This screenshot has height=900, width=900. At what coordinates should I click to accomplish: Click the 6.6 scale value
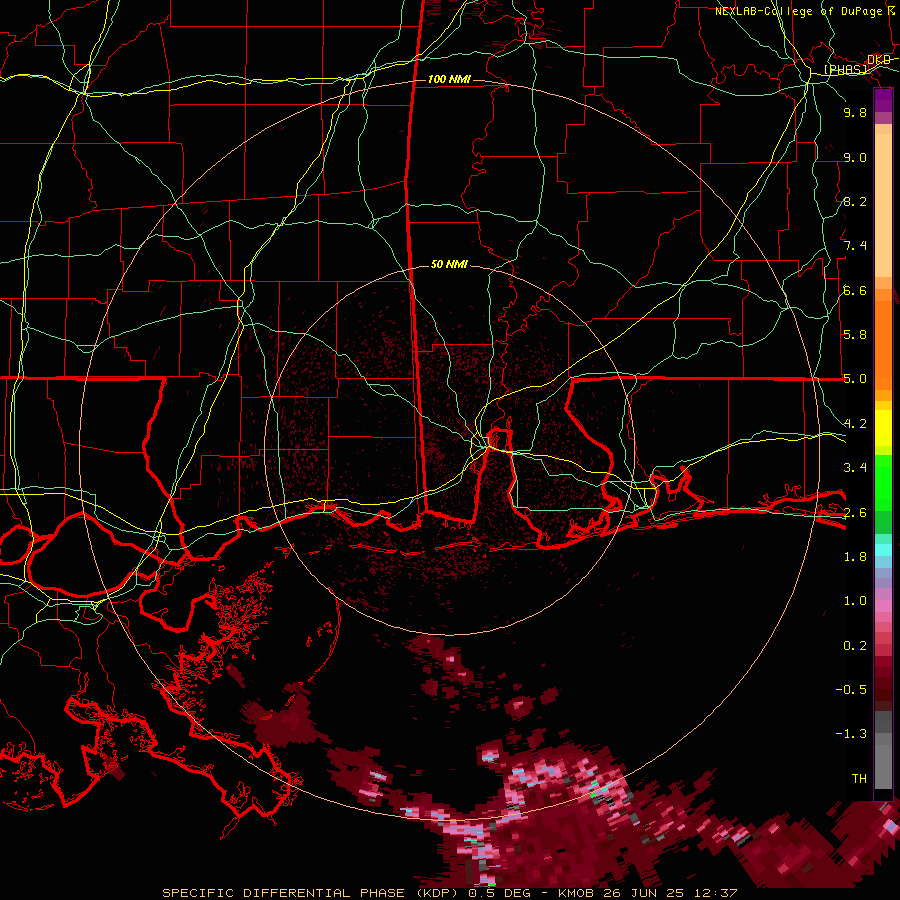coord(855,290)
